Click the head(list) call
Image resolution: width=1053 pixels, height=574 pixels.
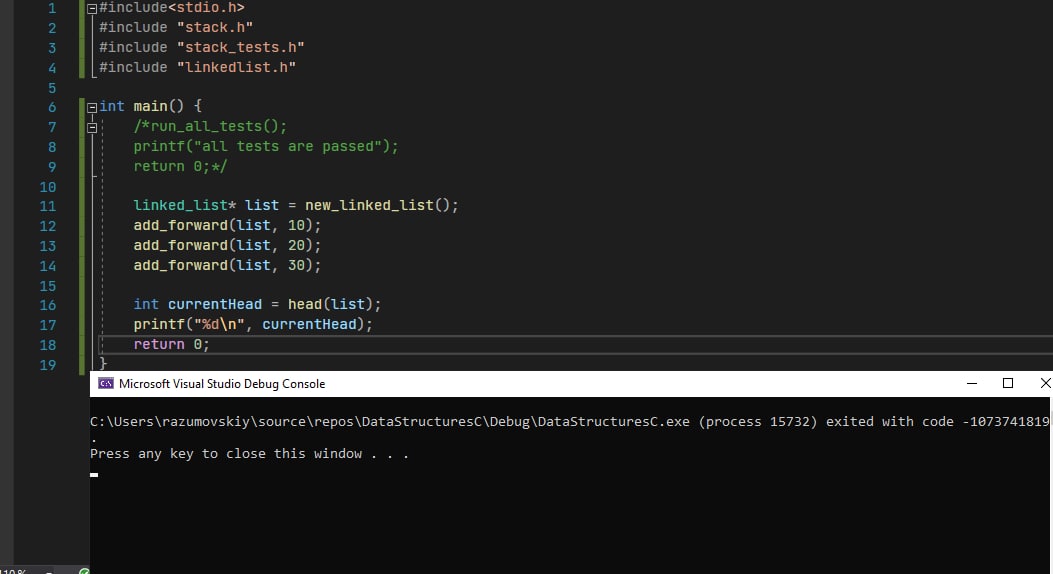pyautogui.click(x=334, y=305)
